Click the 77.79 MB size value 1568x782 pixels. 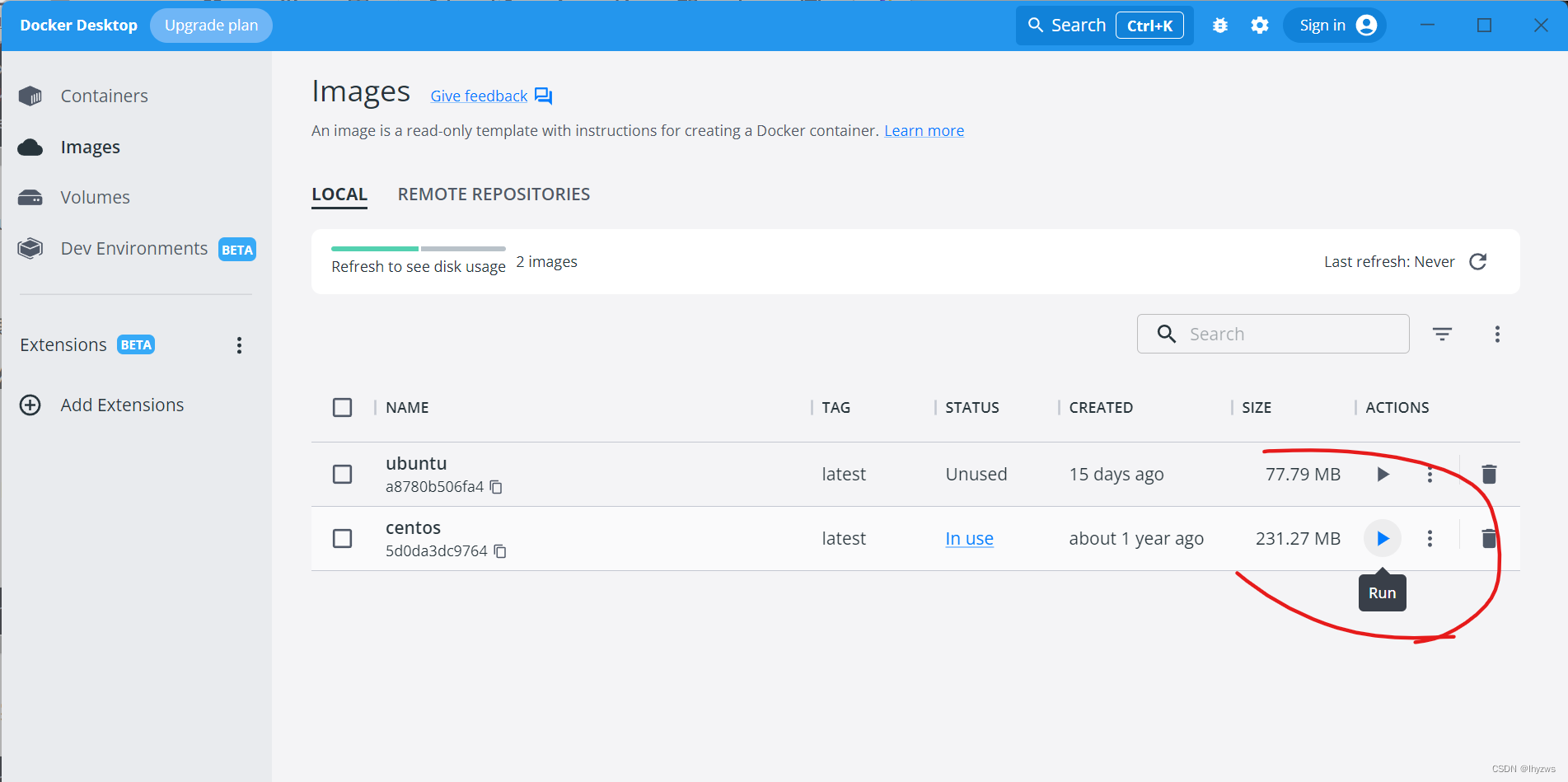[x=1303, y=475]
